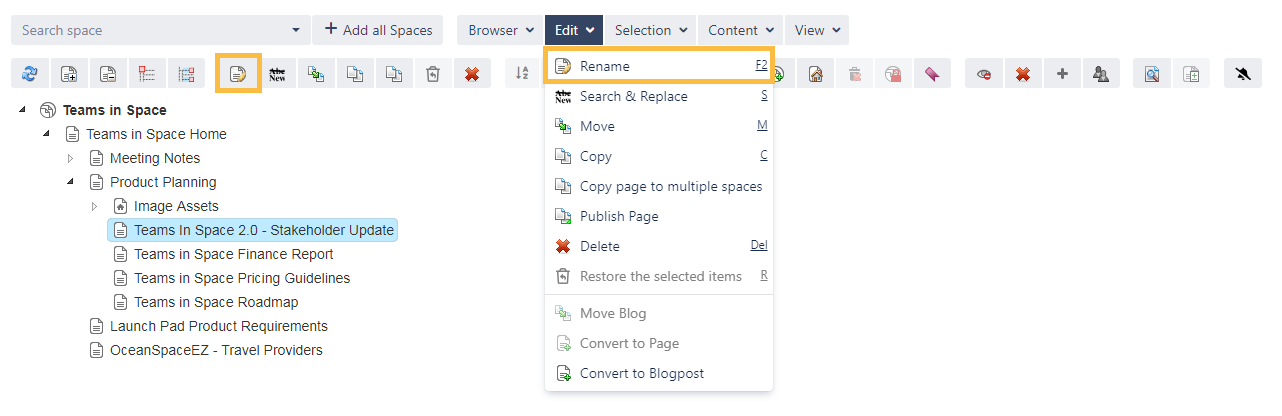Open the Selection dropdown menu

pos(651,30)
